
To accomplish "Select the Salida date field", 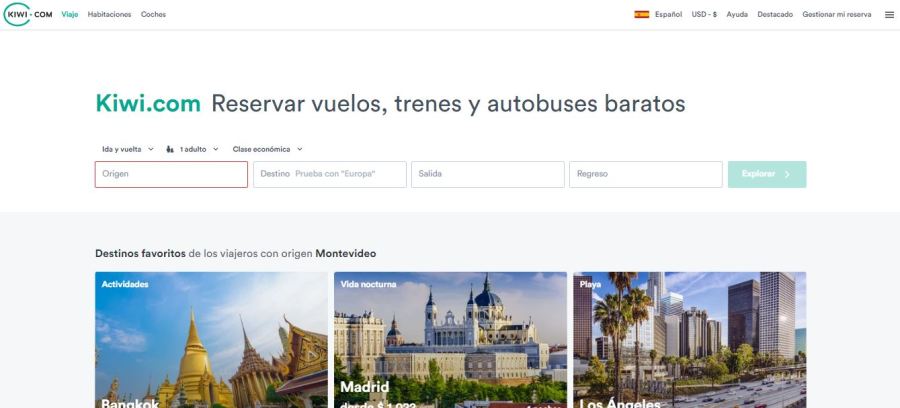I will point(487,174).
